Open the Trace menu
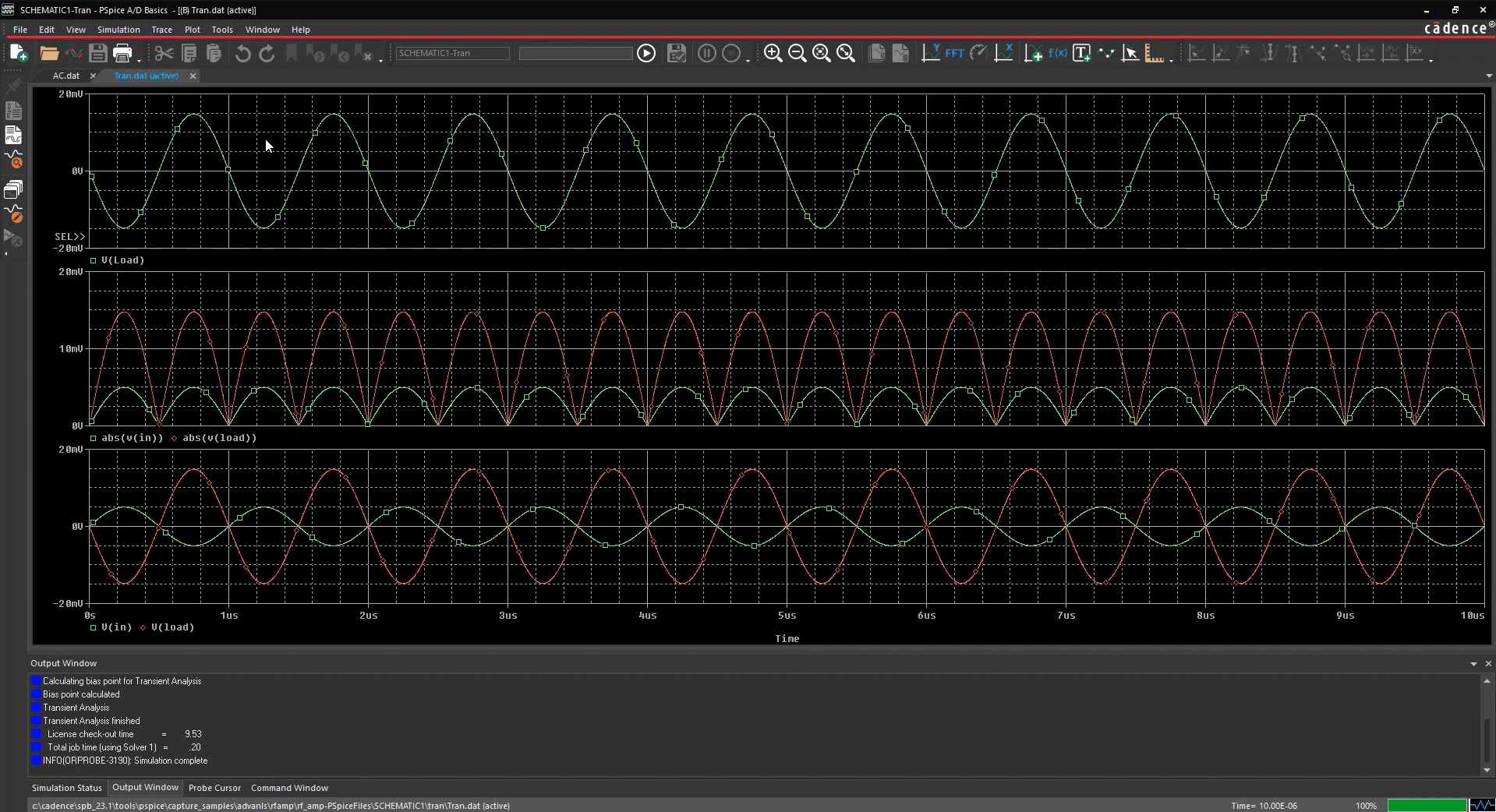 (162, 30)
